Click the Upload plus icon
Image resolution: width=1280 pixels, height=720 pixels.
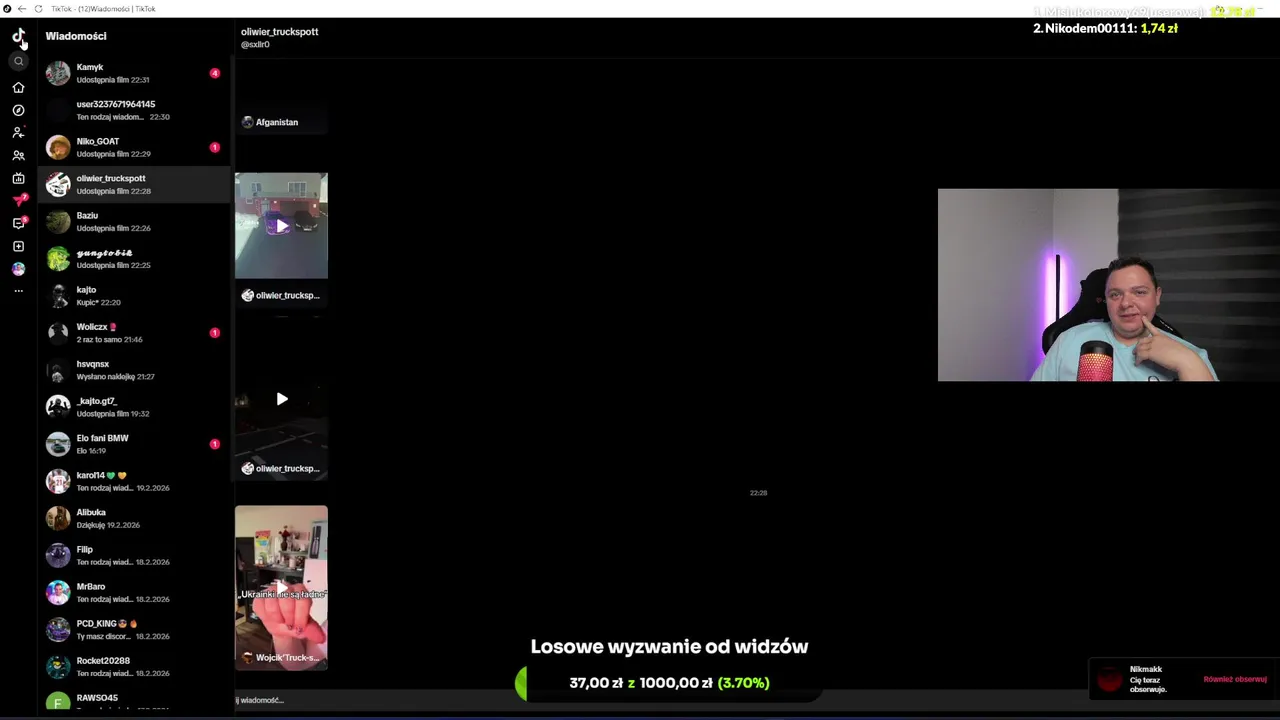pyautogui.click(x=18, y=246)
